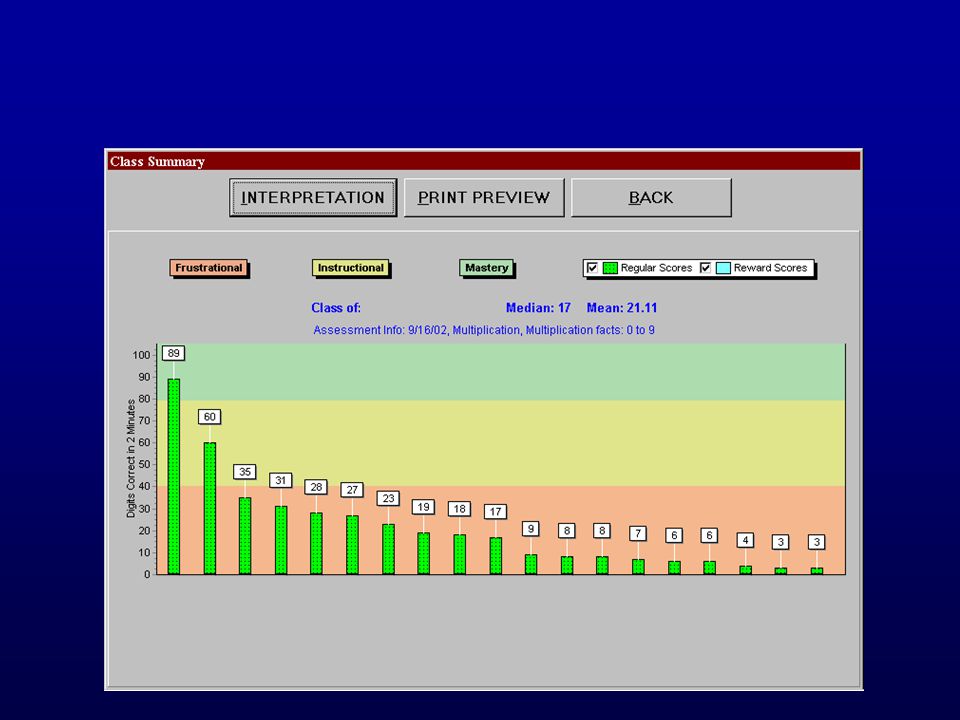Image resolution: width=960 pixels, height=720 pixels.
Task: Select the score label 19
Action: tap(424, 507)
